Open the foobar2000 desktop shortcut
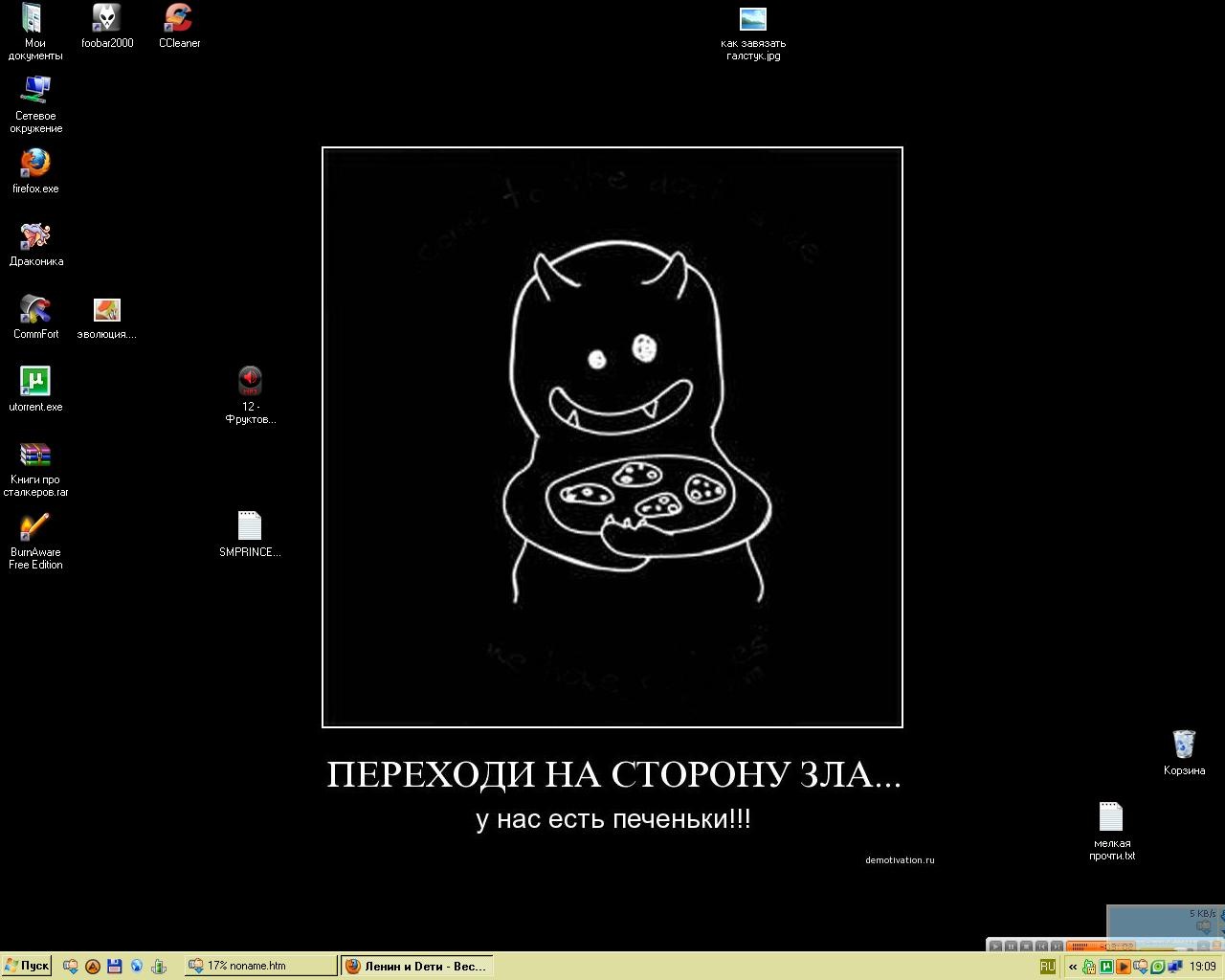 (107, 26)
